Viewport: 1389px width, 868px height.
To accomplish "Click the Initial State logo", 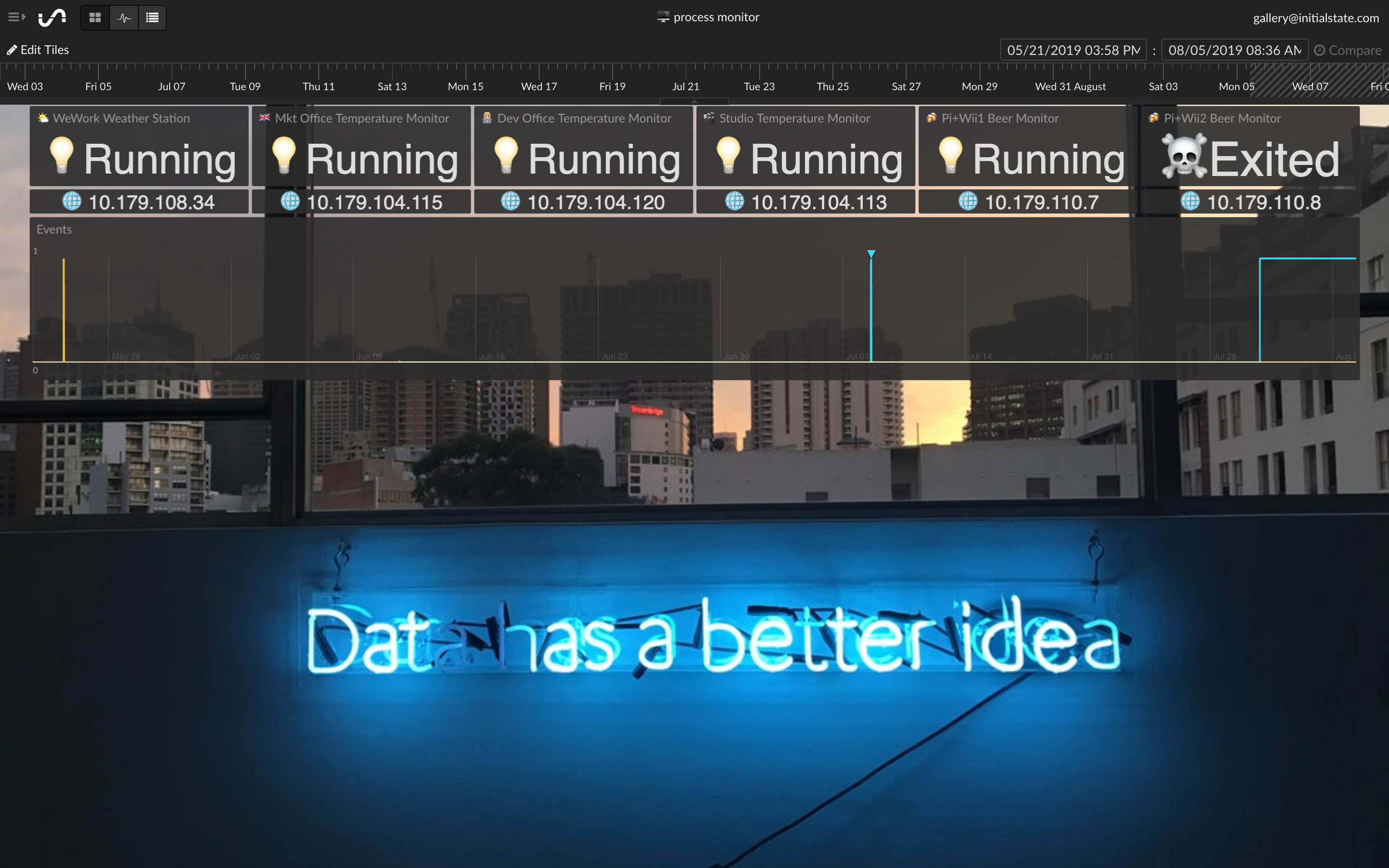I will click(51, 17).
